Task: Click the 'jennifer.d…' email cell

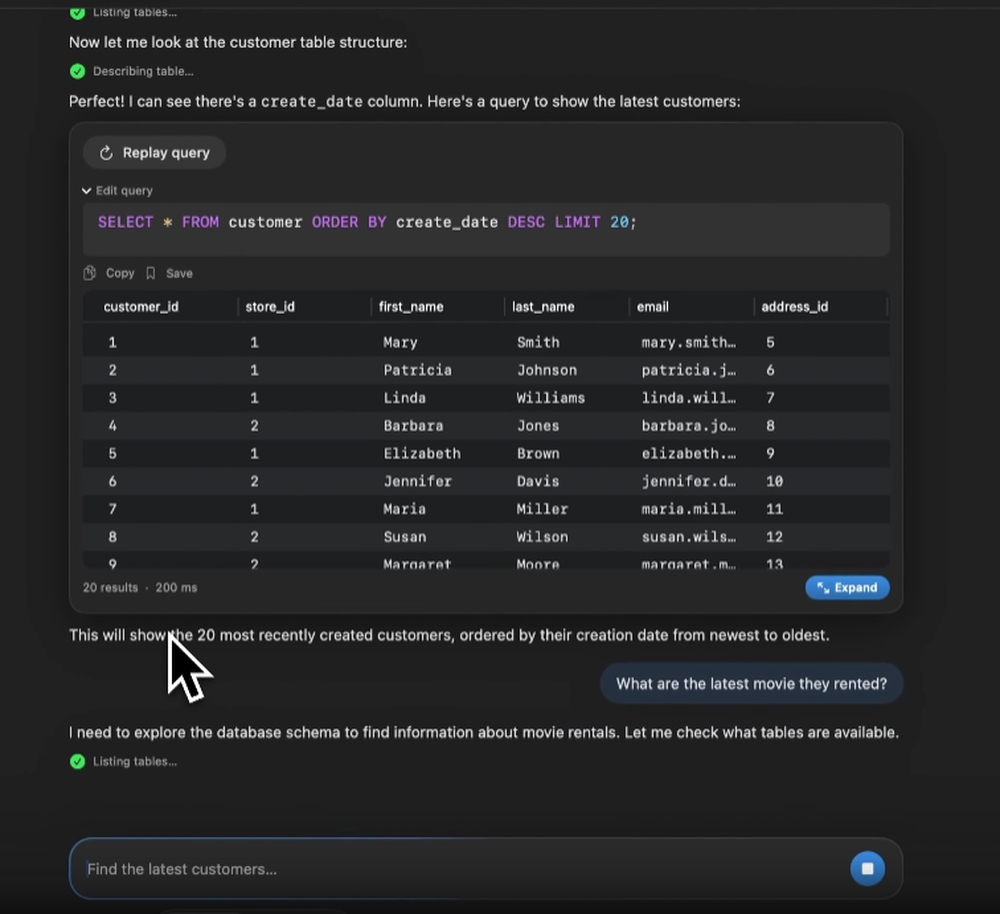Action: coord(688,481)
